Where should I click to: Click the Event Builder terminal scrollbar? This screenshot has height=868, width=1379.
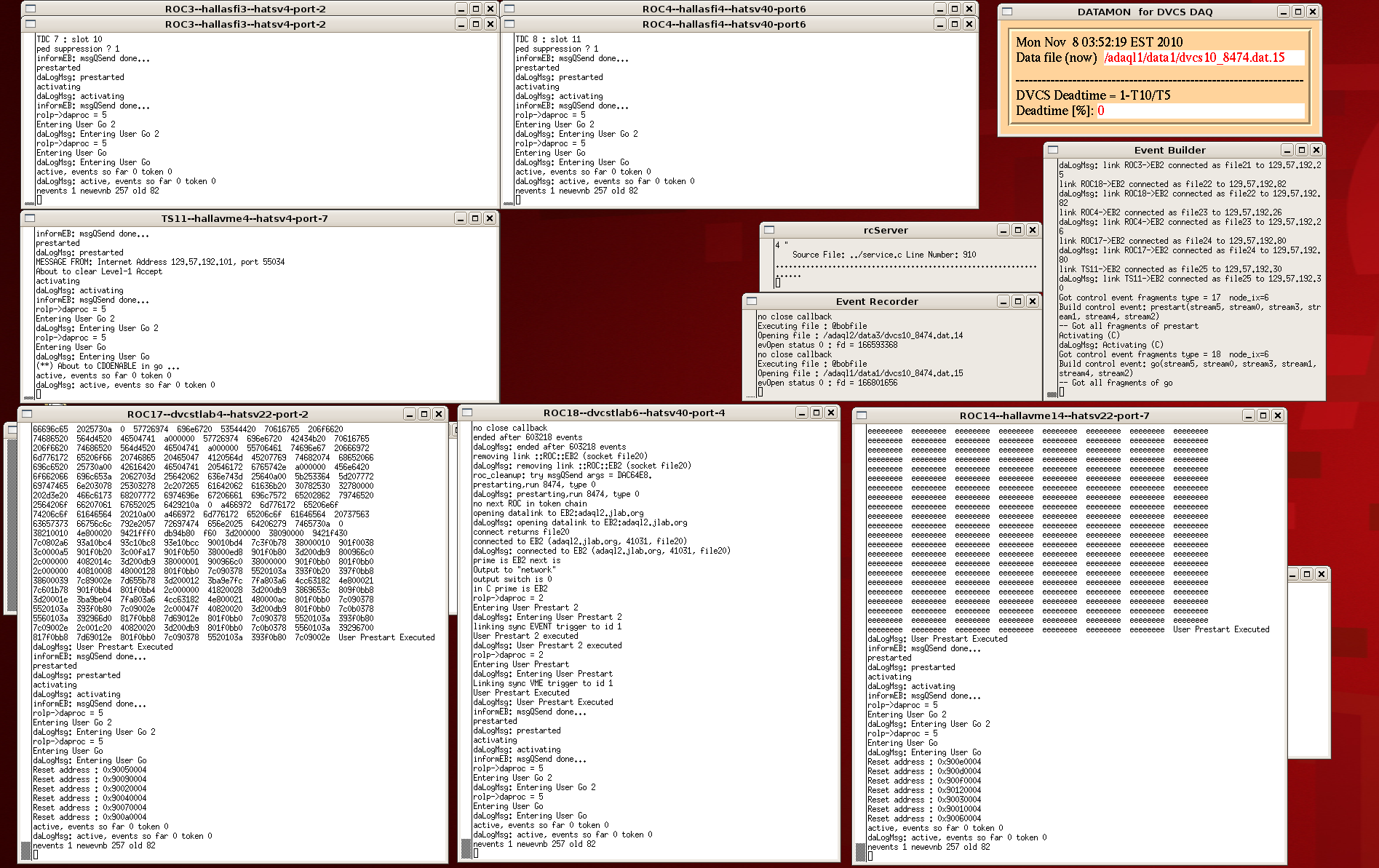coord(1052,279)
